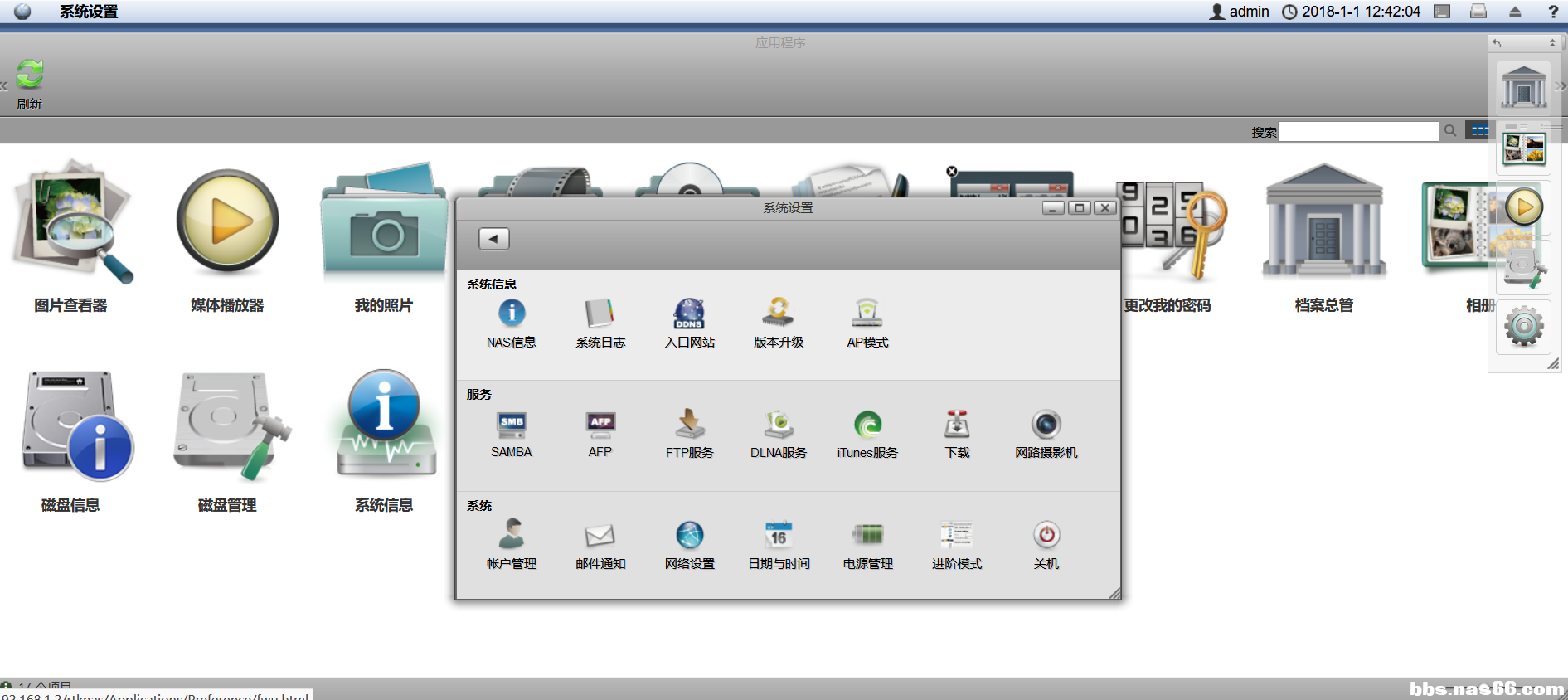Click the 关机 power off icon
This screenshot has height=700, width=1568.
click(1046, 536)
